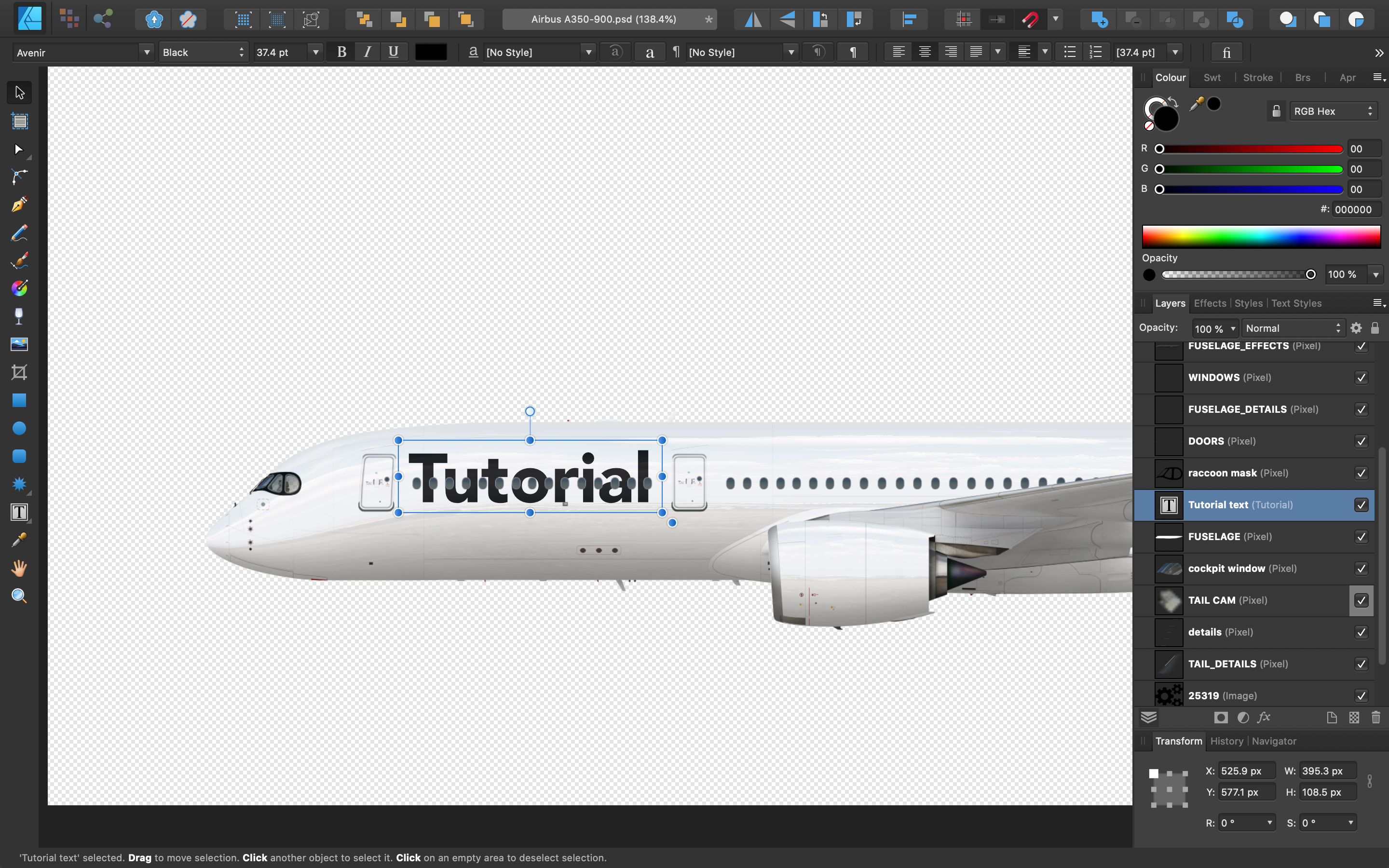Switch to the Stroke panel tab
The width and height of the screenshot is (1389, 868).
click(x=1257, y=78)
